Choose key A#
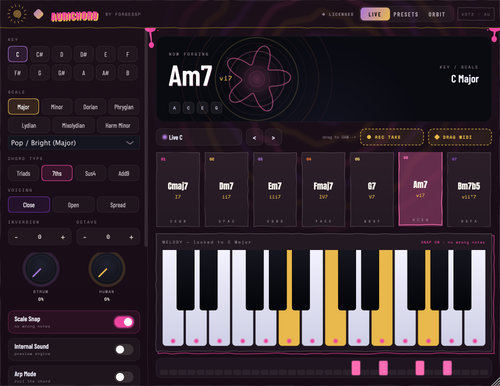500x386 pixels. (105, 73)
